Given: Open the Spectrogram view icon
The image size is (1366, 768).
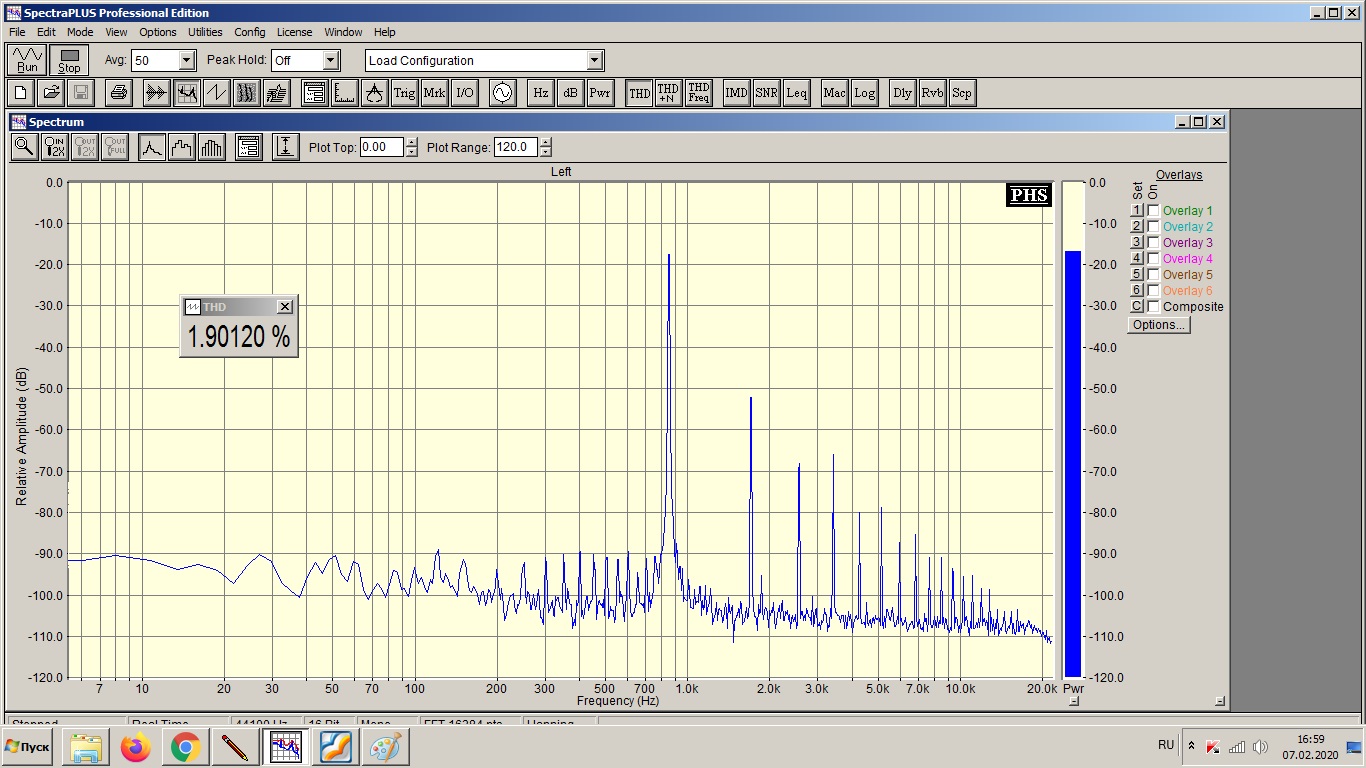Looking at the screenshot, I should point(247,93).
